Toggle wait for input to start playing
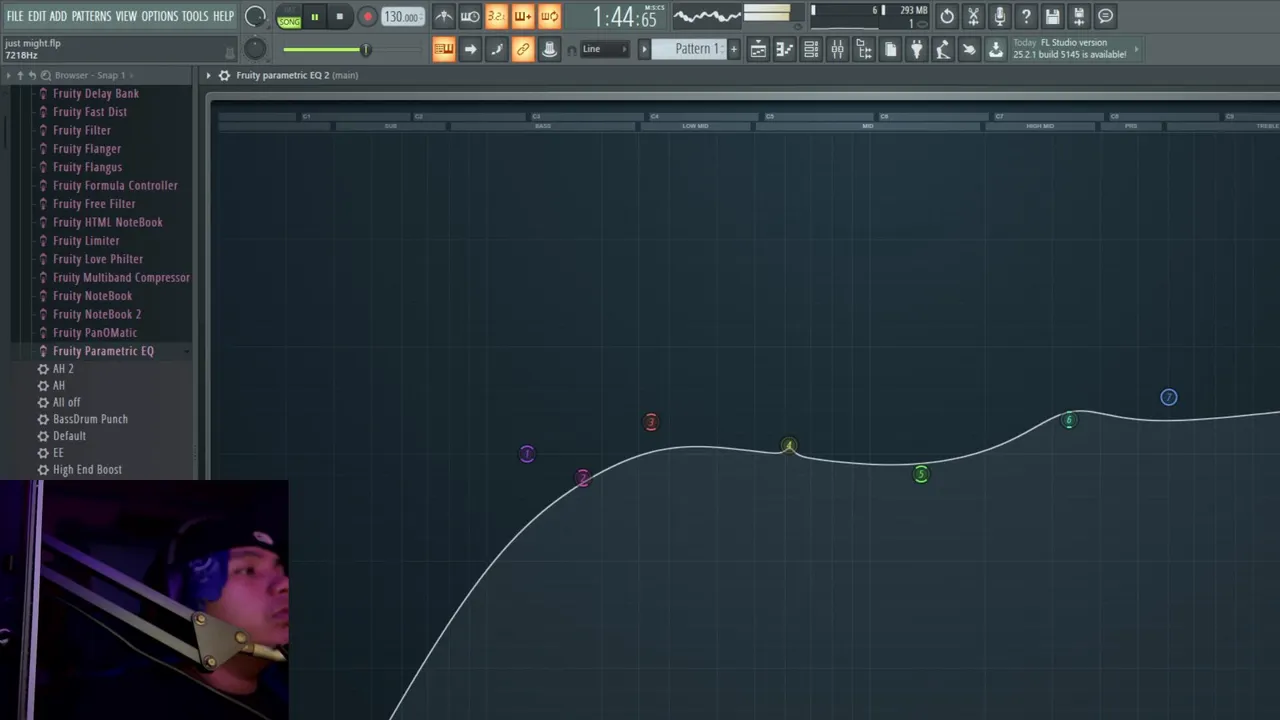Viewport: 1280px width, 720px height. pos(469,16)
